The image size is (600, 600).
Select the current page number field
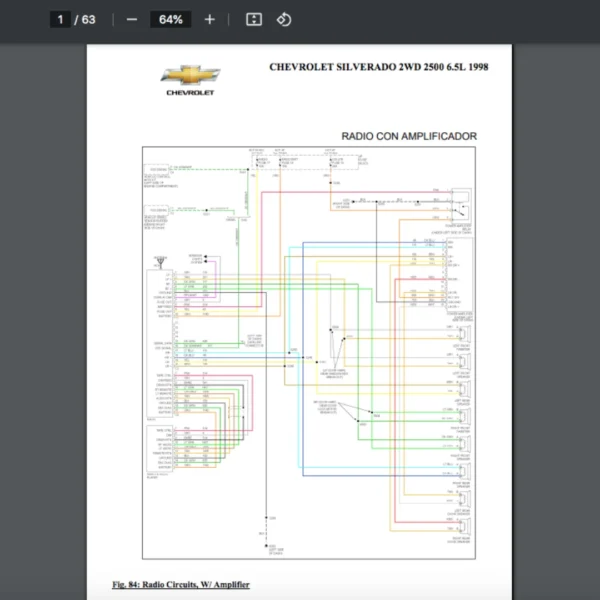coord(60,19)
